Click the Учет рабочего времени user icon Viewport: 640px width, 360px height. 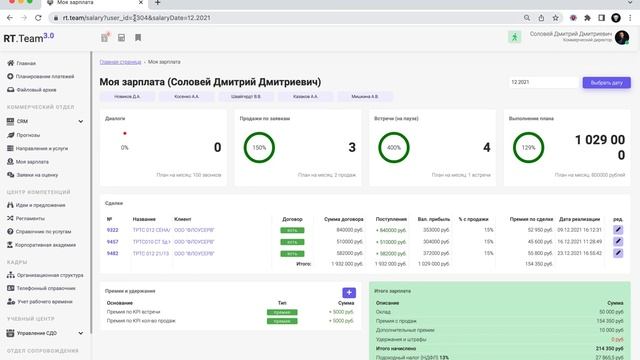coord(11,302)
